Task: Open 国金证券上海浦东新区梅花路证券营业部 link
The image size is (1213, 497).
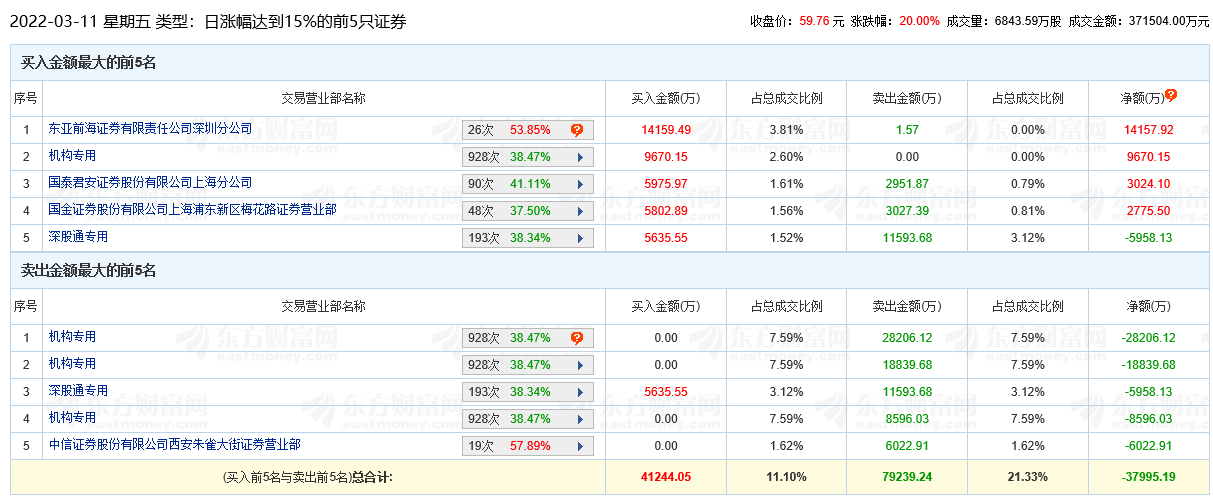Action: (192, 210)
